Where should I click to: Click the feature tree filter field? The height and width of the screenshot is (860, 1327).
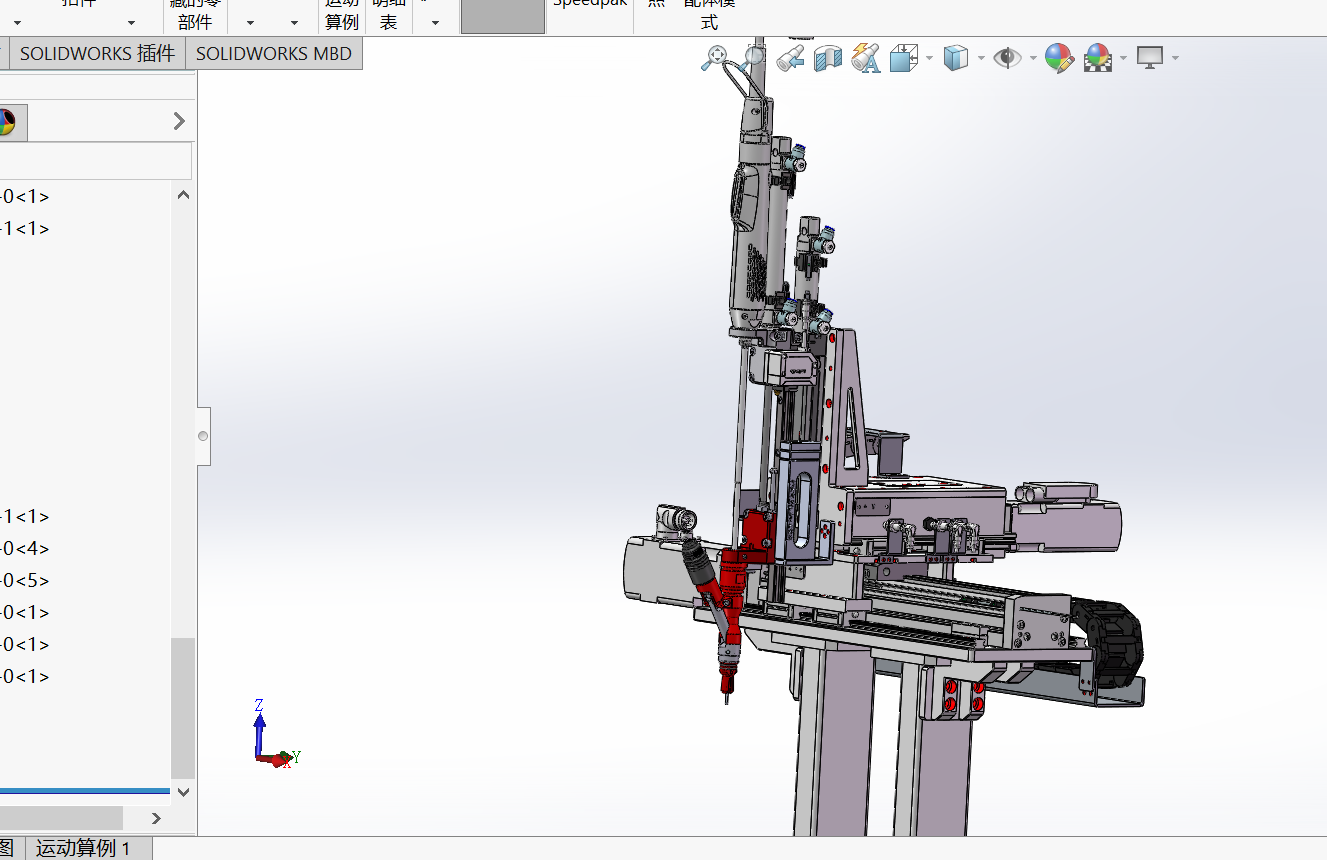click(x=95, y=161)
